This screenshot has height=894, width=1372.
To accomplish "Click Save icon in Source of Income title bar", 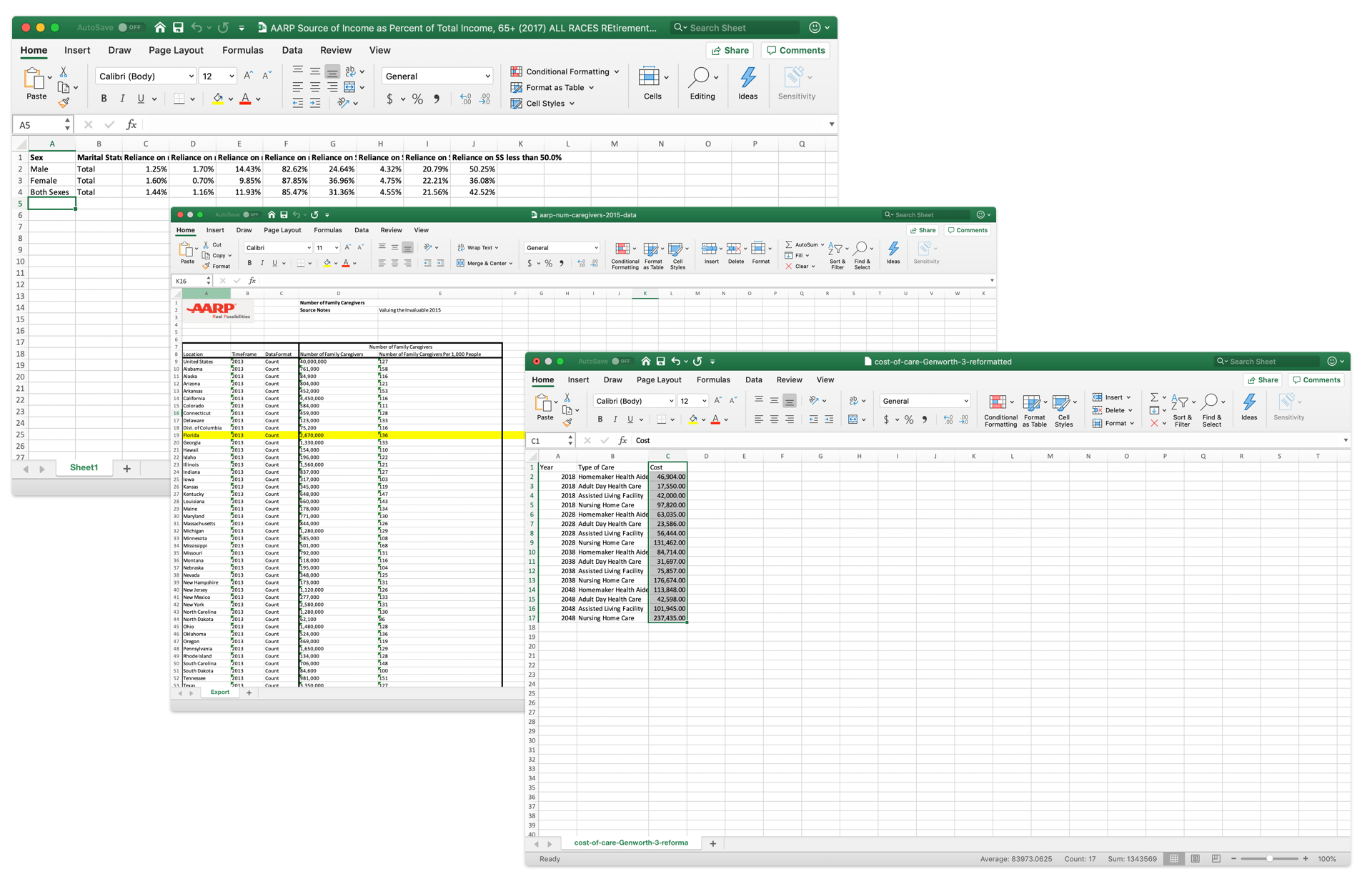I will [x=178, y=27].
